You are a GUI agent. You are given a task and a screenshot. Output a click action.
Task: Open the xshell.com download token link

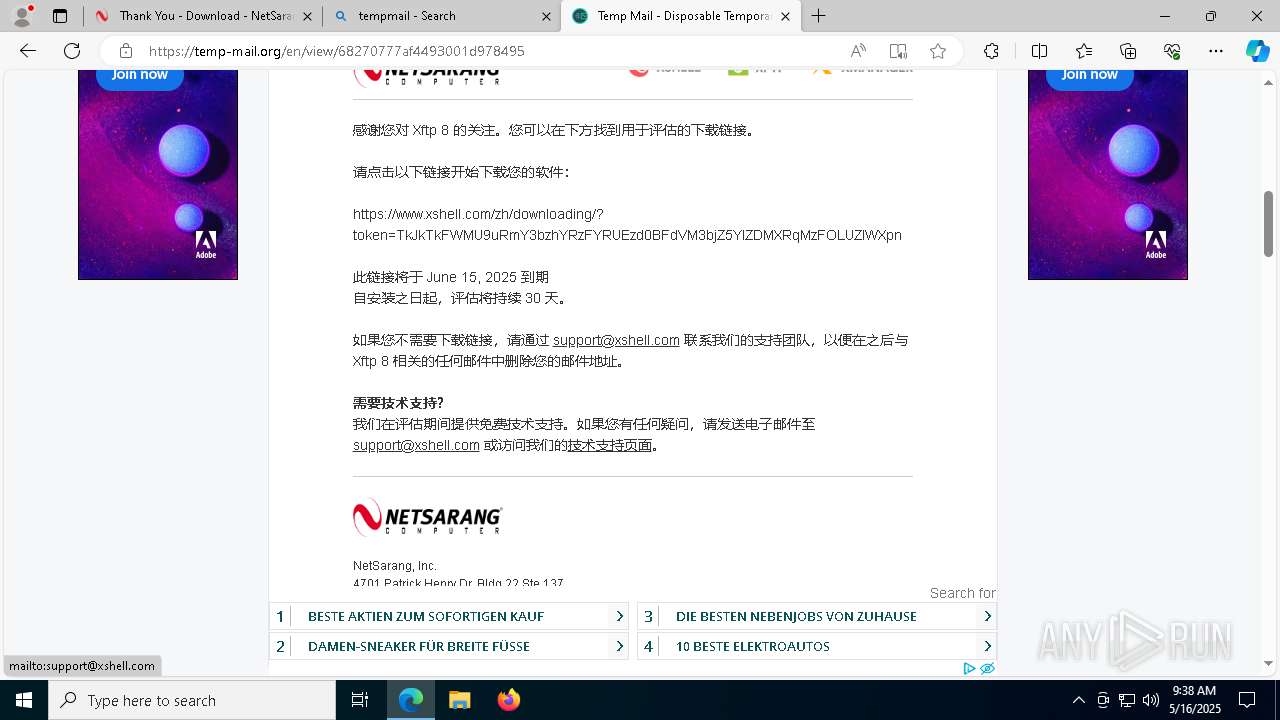[627, 225]
